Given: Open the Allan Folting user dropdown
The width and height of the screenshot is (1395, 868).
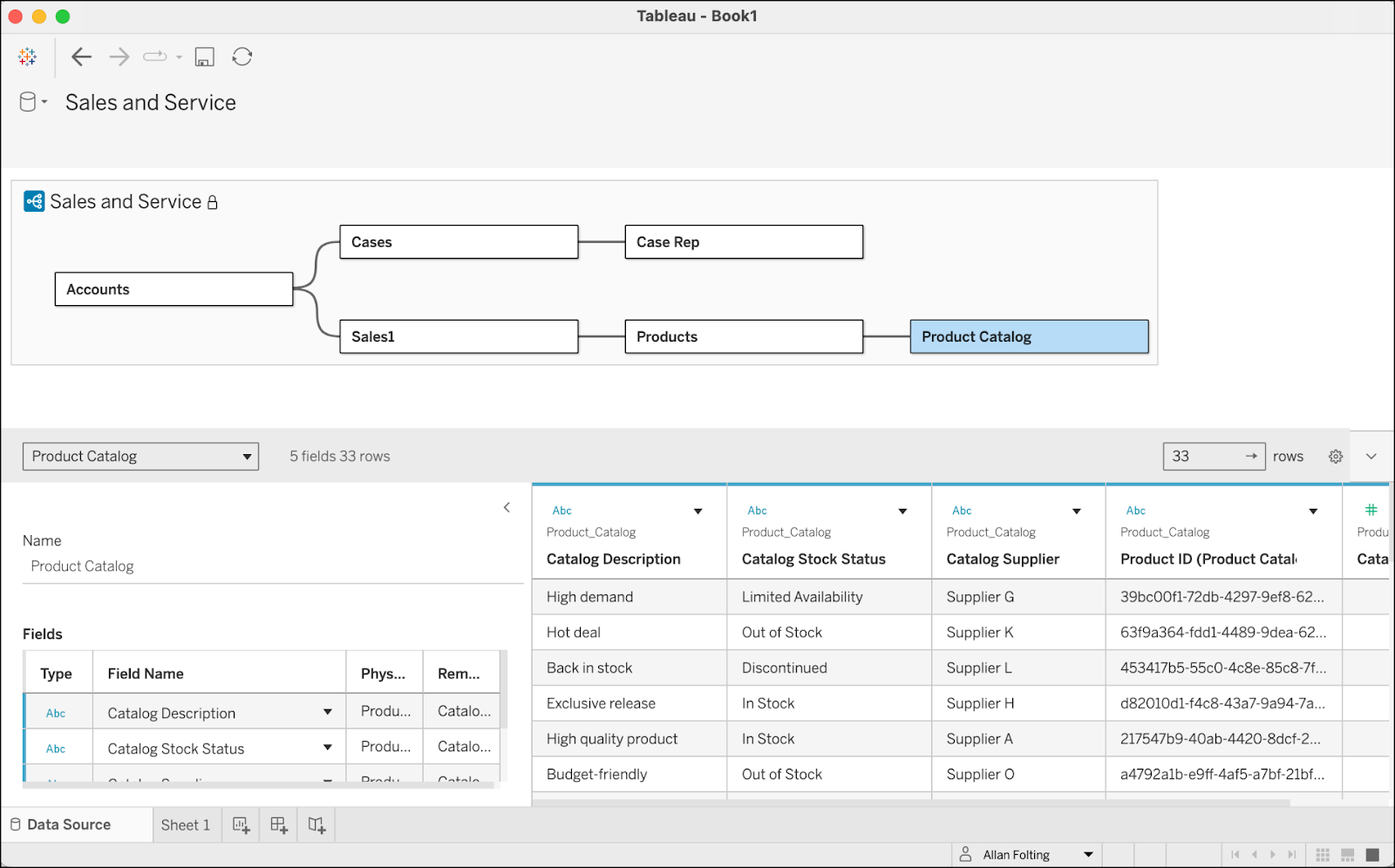Looking at the screenshot, I should coord(1087,854).
